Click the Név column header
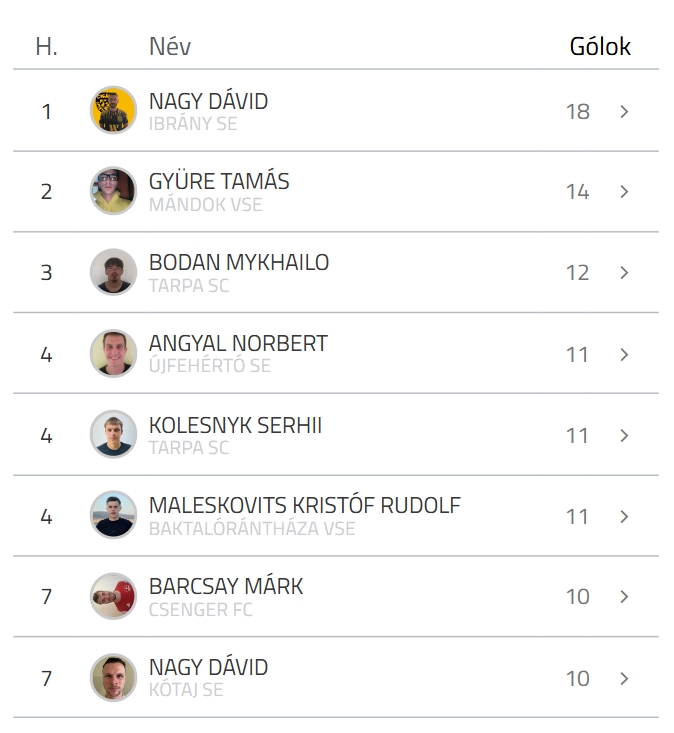The image size is (674, 733). click(x=170, y=46)
